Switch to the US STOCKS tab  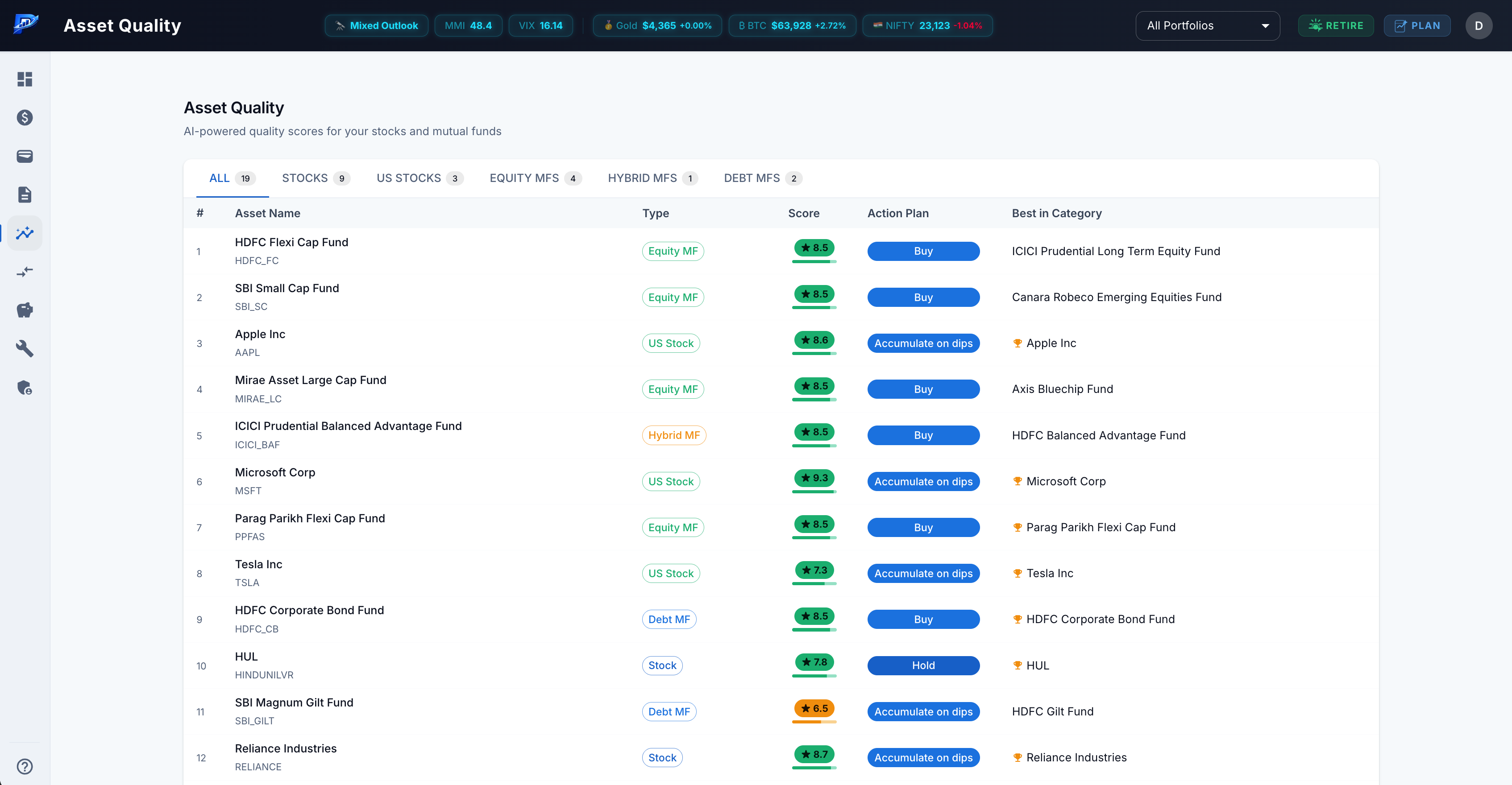point(420,178)
